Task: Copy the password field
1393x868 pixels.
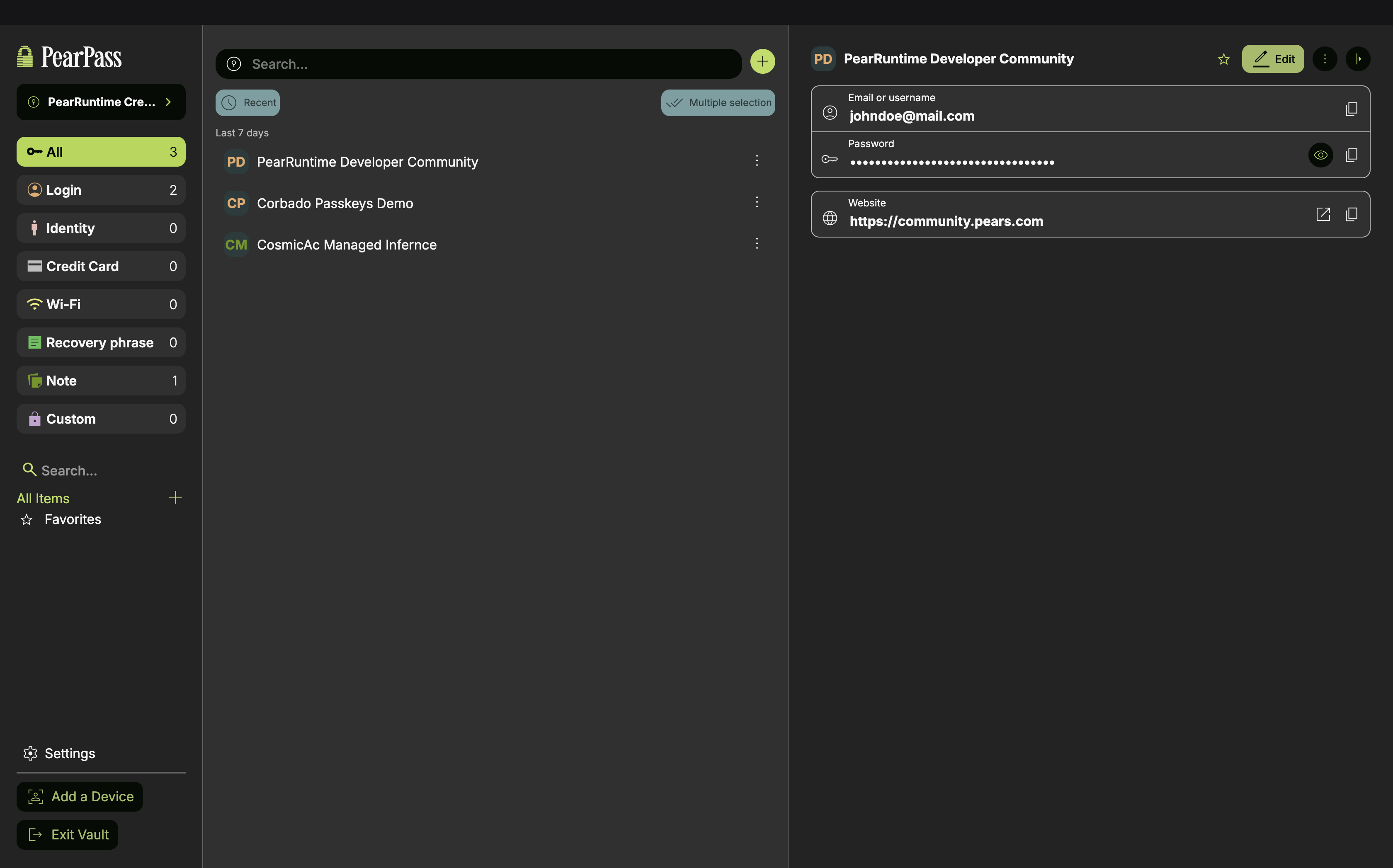Action: click(x=1351, y=155)
